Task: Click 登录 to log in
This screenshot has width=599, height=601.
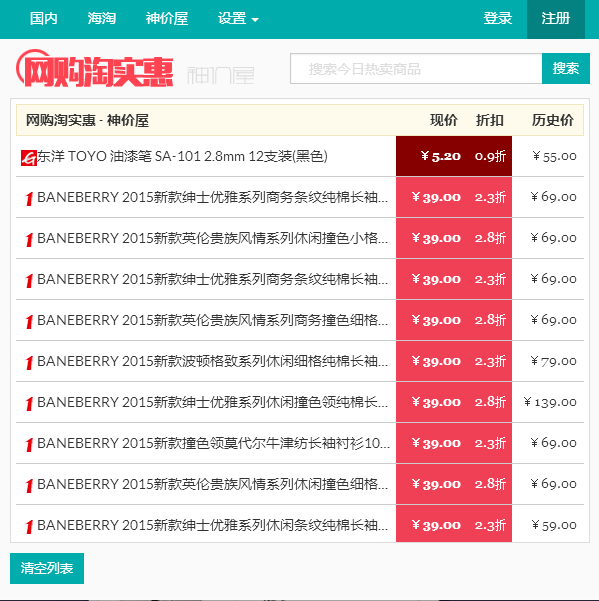Action: pos(497,18)
